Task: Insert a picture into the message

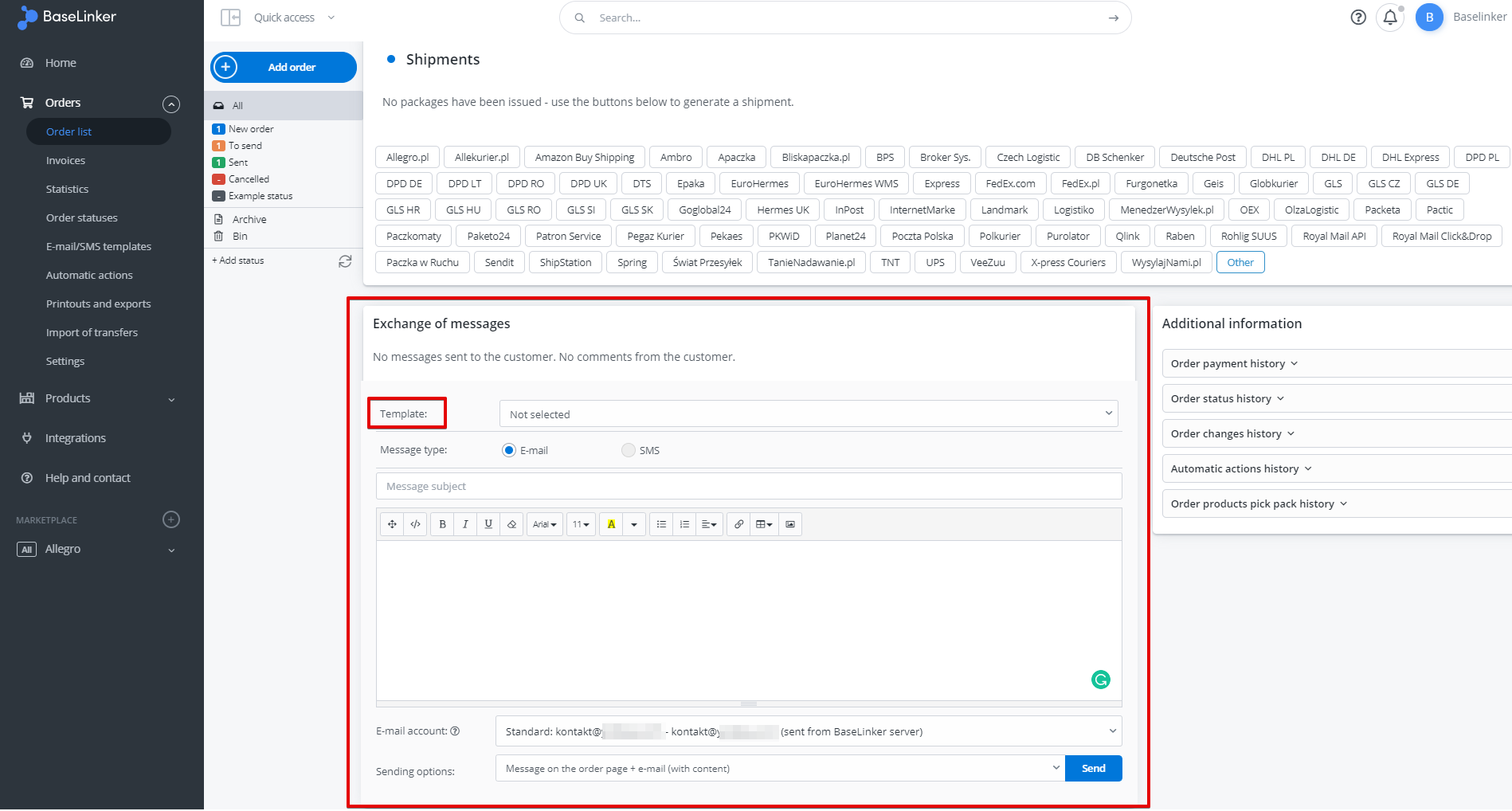Action: tap(790, 524)
